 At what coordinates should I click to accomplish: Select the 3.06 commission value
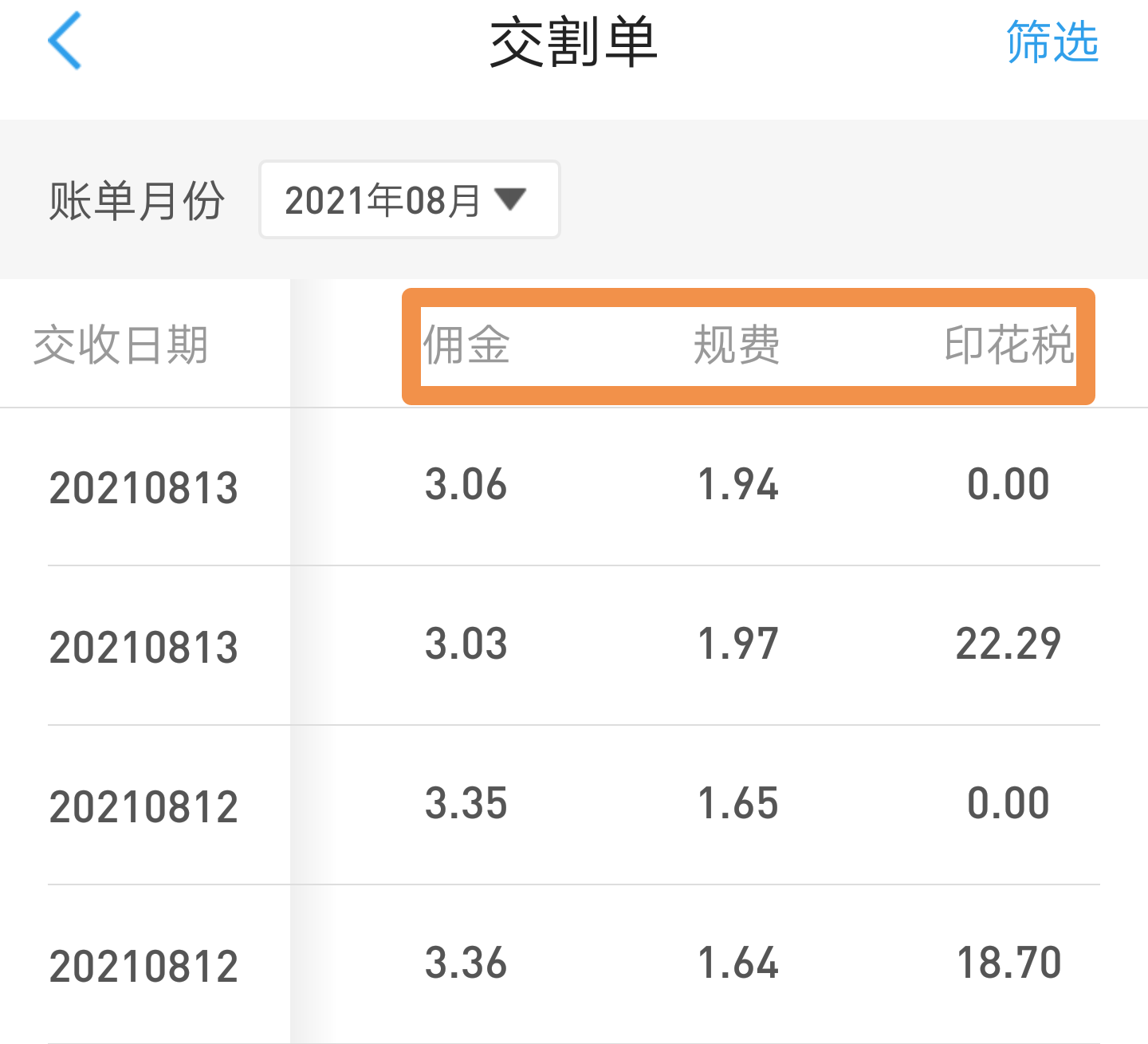point(466,484)
